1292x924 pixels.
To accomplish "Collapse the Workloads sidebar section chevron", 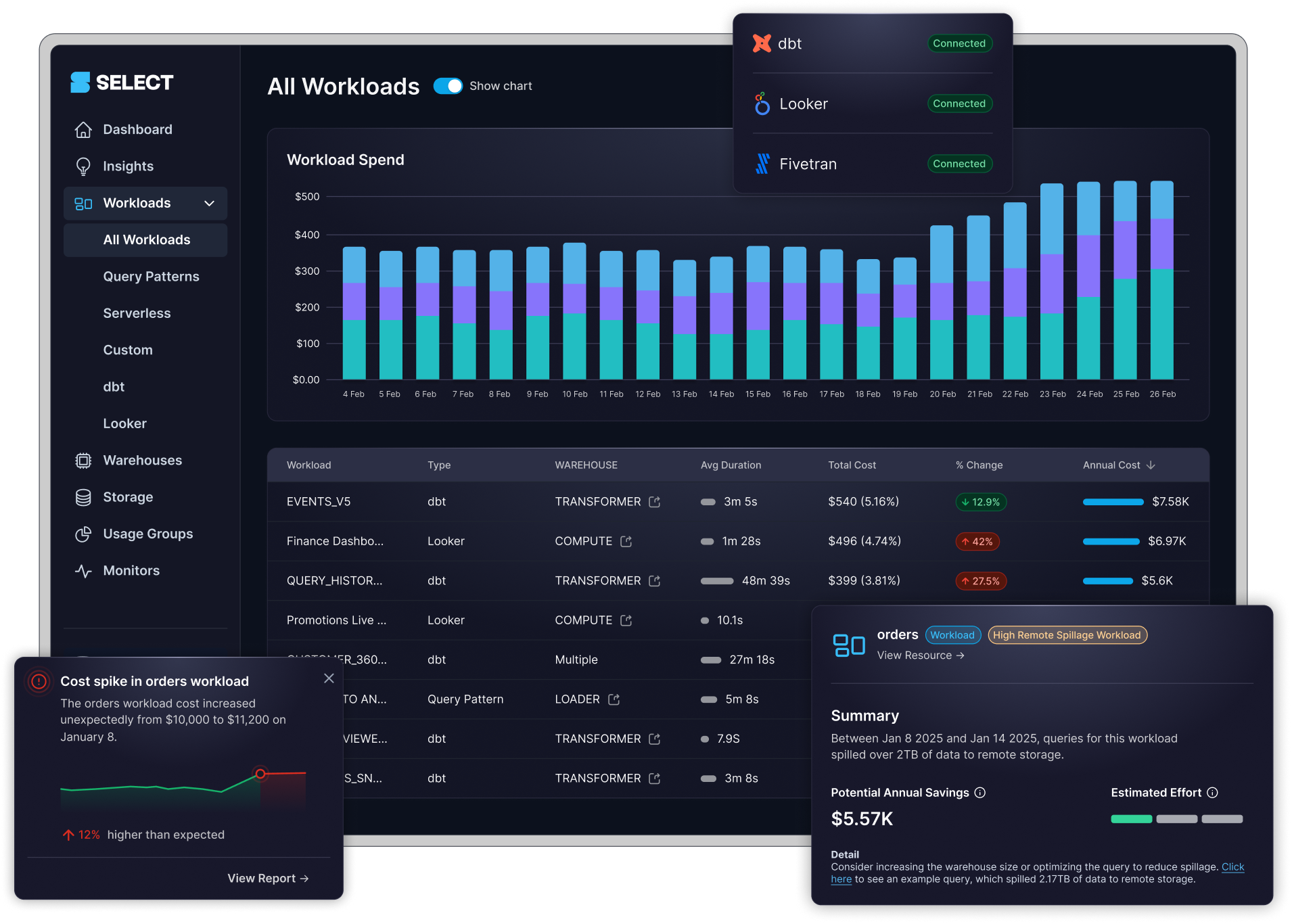I will click(x=210, y=204).
